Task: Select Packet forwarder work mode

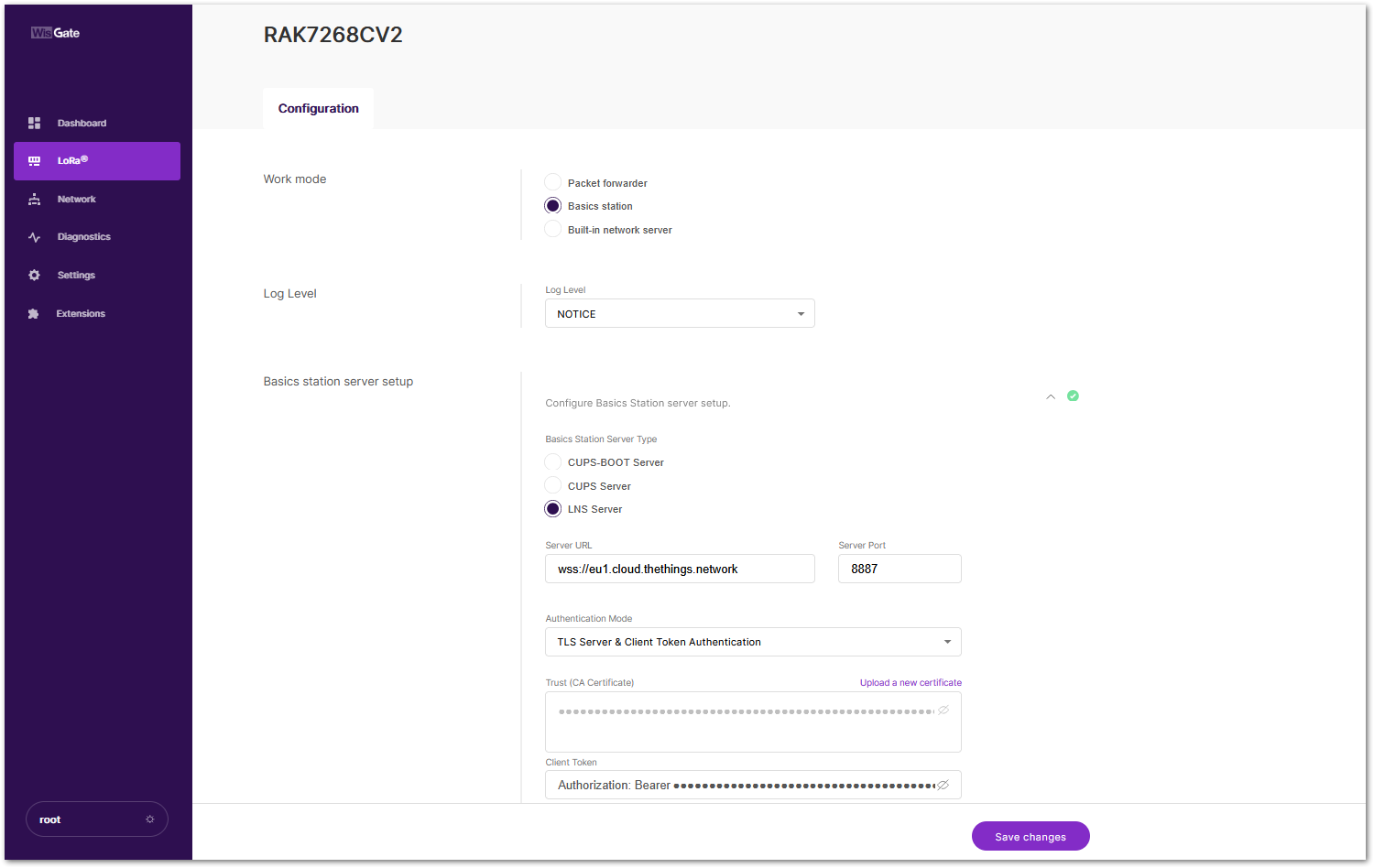Action: click(x=553, y=182)
